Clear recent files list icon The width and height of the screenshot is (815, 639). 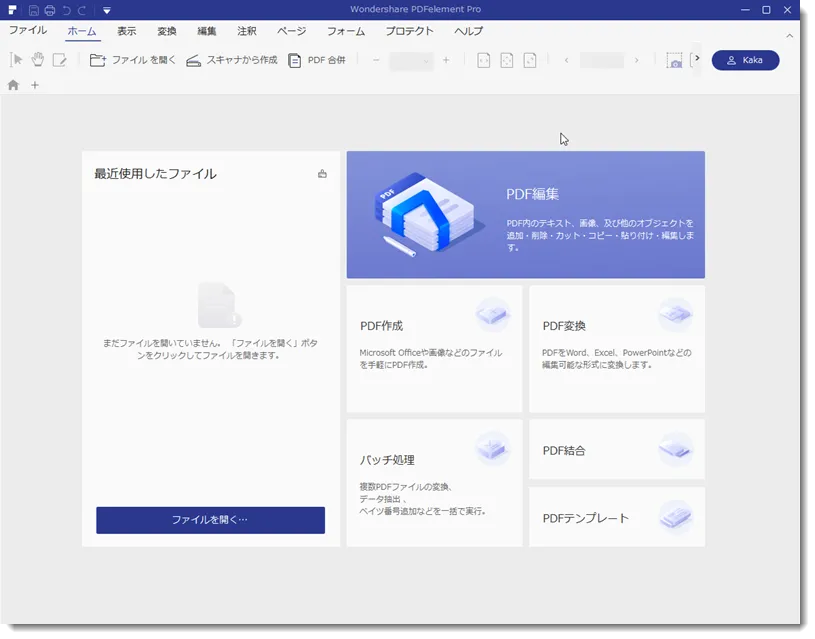click(x=322, y=174)
